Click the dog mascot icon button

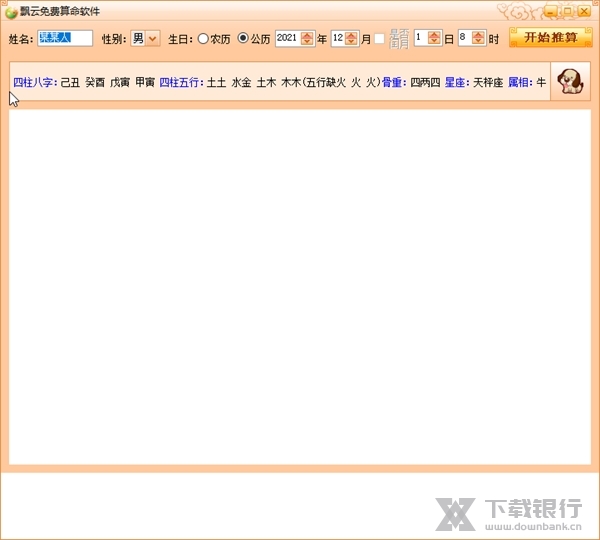570,81
